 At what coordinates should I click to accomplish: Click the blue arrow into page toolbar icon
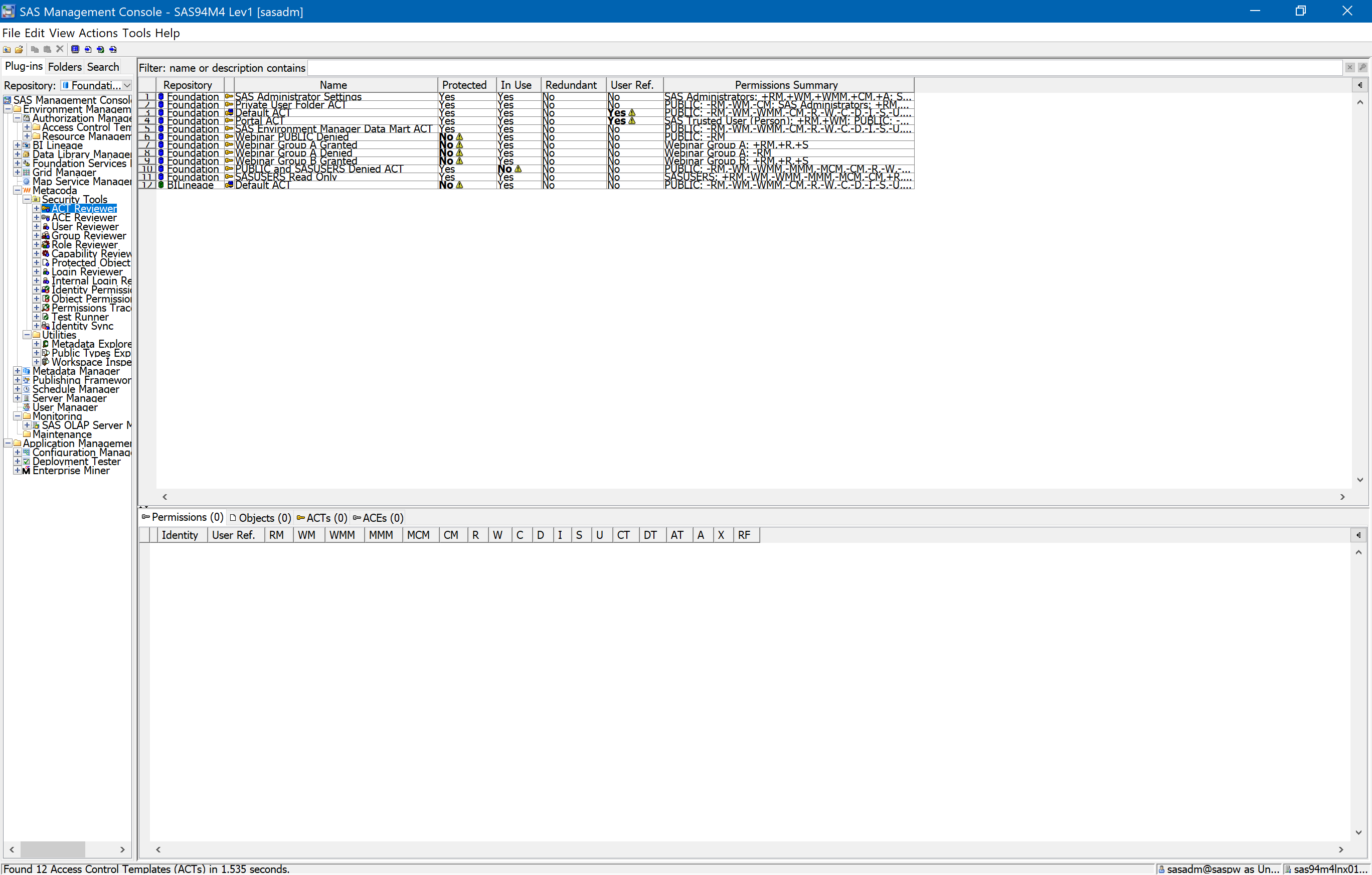(x=88, y=50)
